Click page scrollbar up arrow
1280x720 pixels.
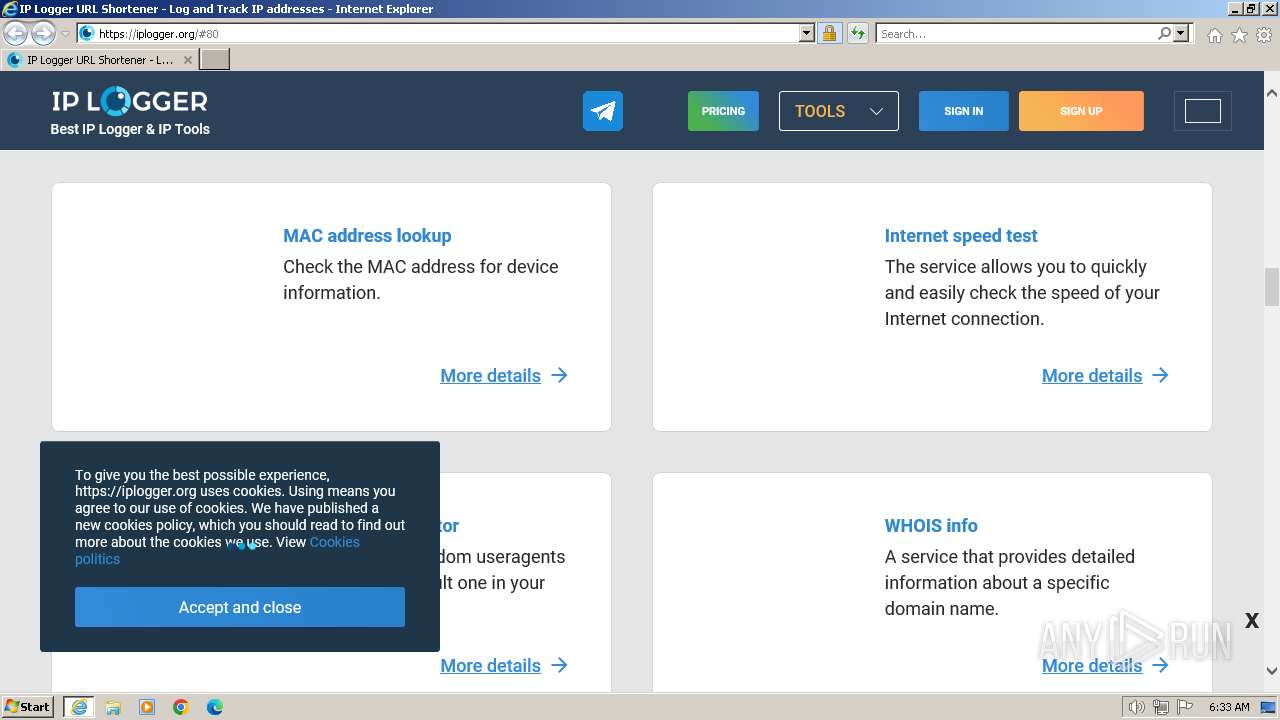[1271, 92]
